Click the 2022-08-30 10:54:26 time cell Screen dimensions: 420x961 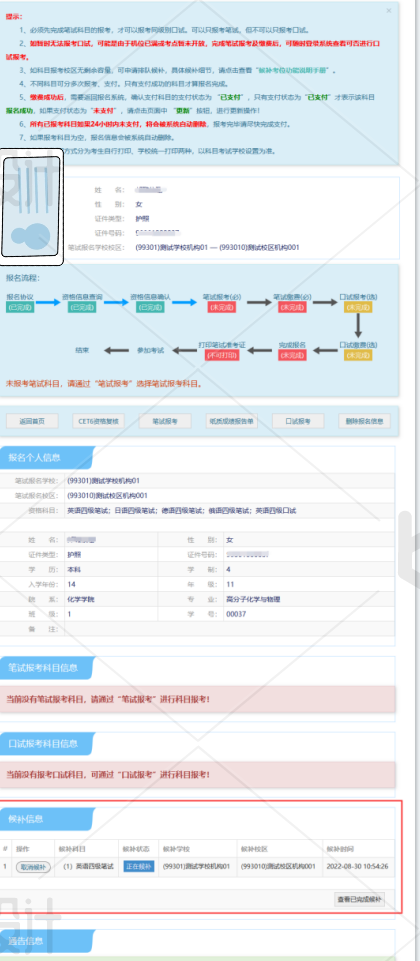pyautogui.click(x=359, y=867)
